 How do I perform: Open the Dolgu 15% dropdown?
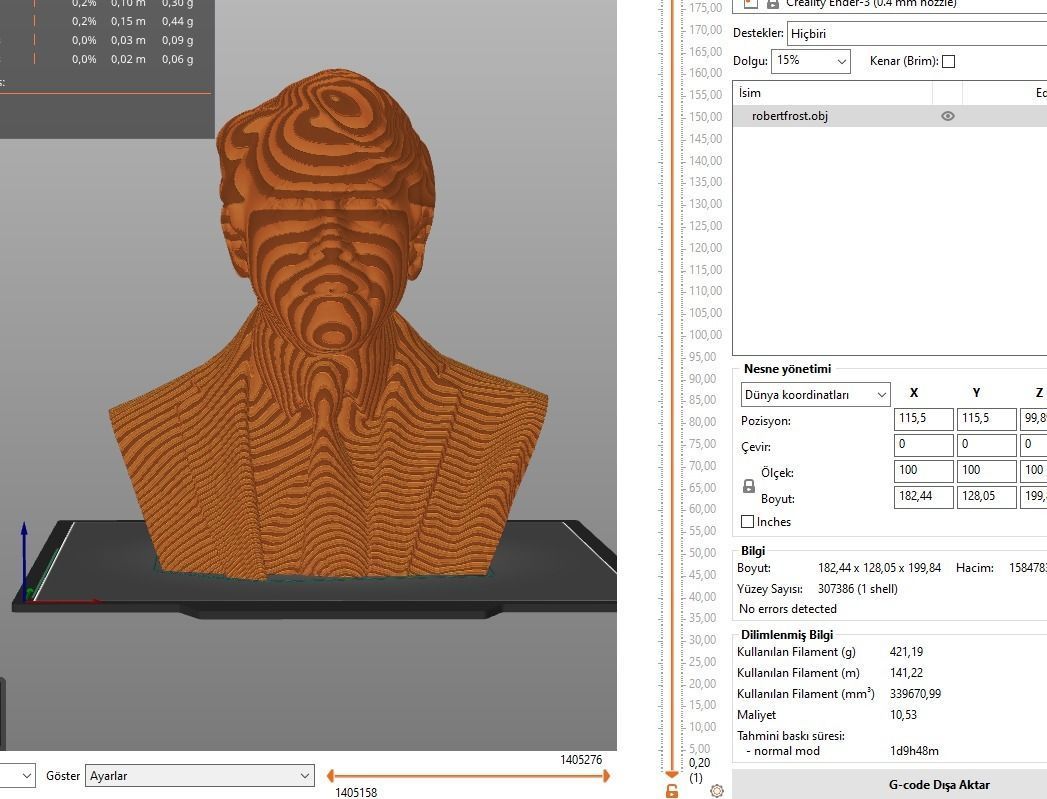tap(811, 61)
